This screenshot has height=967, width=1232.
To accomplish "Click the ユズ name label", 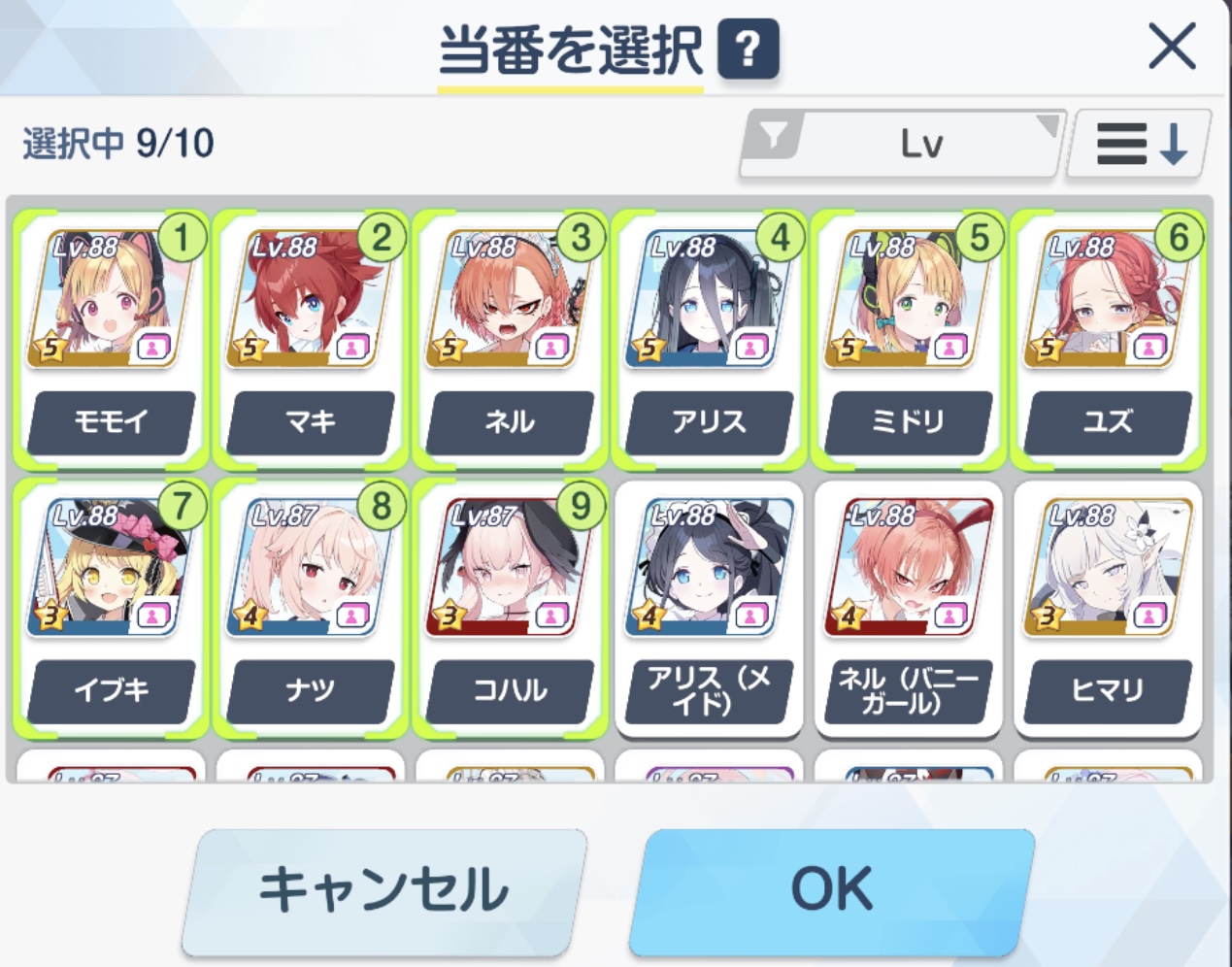I will pyautogui.click(x=1108, y=422).
